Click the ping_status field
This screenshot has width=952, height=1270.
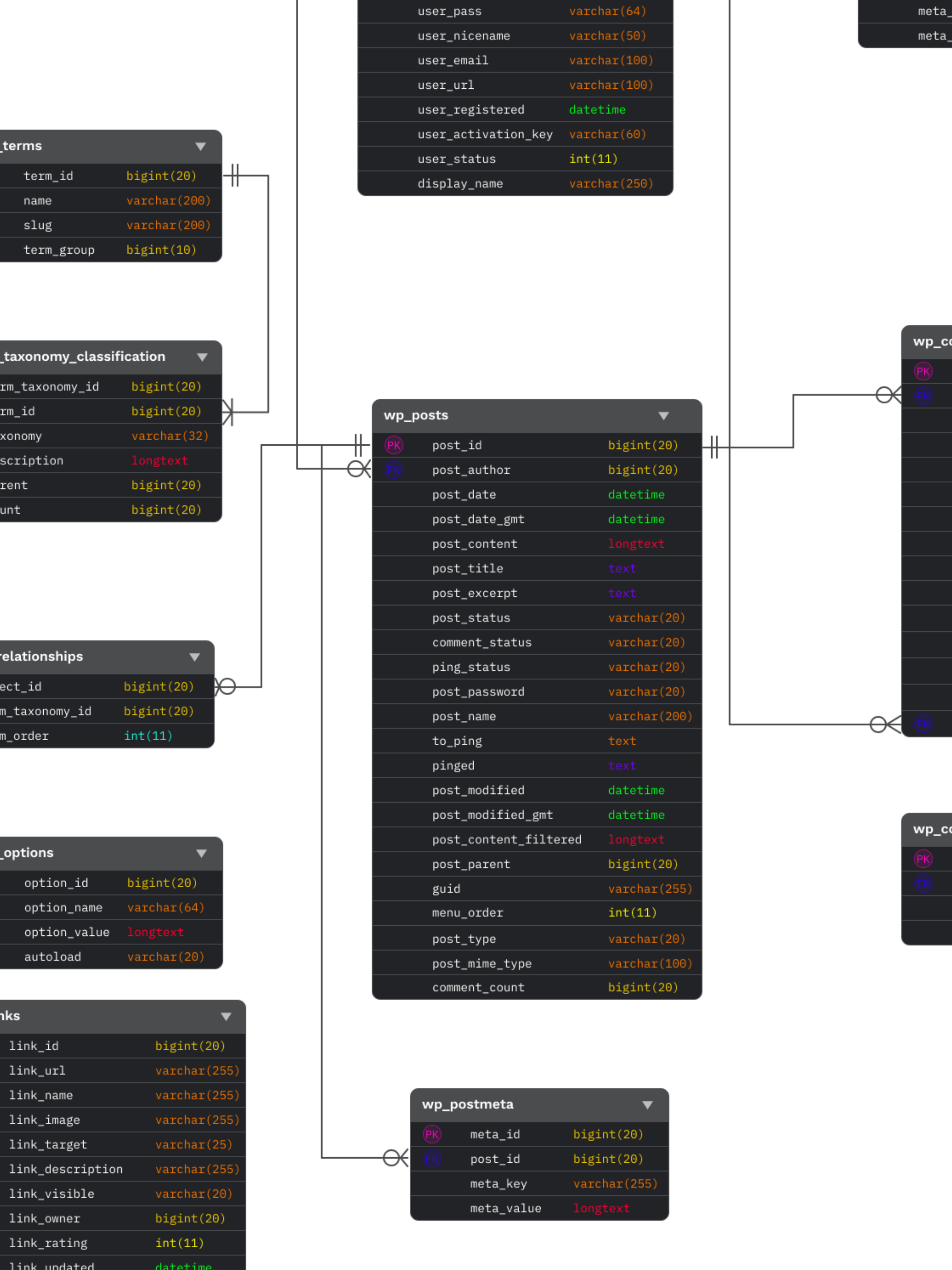(x=537, y=667)
